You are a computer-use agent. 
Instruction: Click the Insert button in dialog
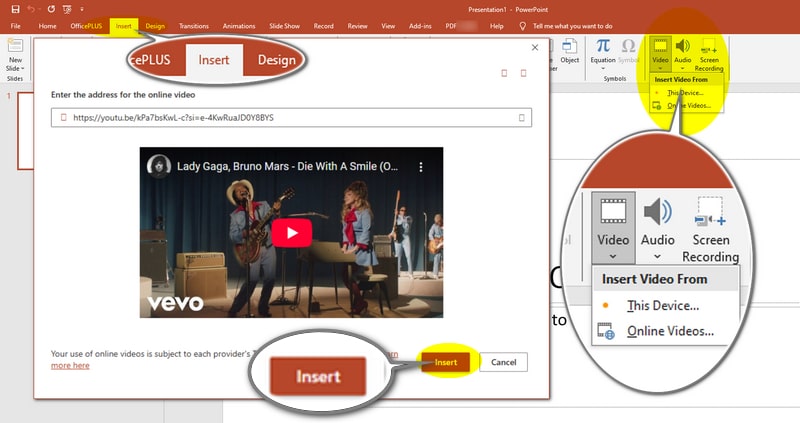tap(445, 362)
